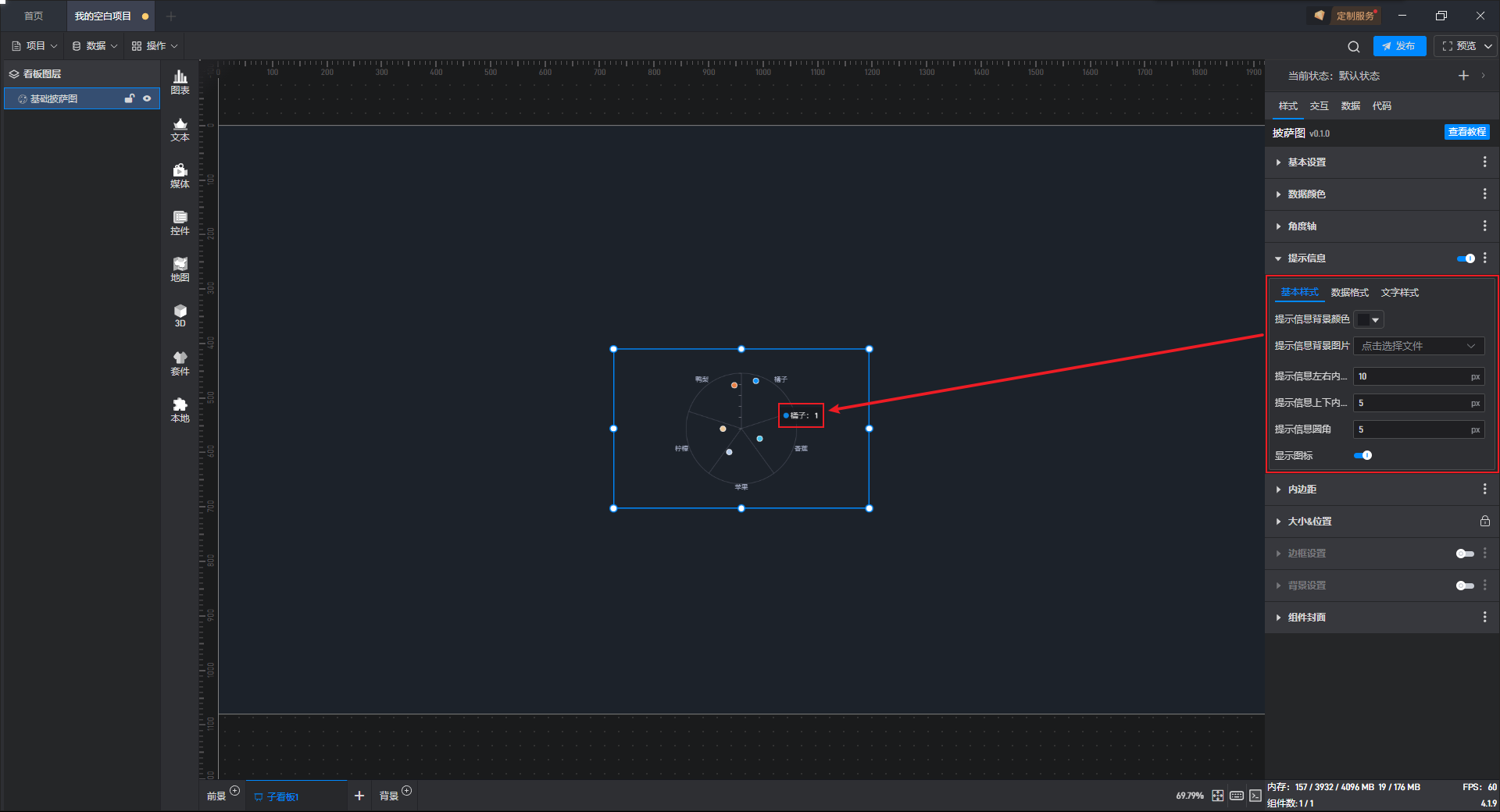The width and height of the screenshot is (1500, 812).
Task: Click the 看板图层 layers header icon
Action: [13, 74]
